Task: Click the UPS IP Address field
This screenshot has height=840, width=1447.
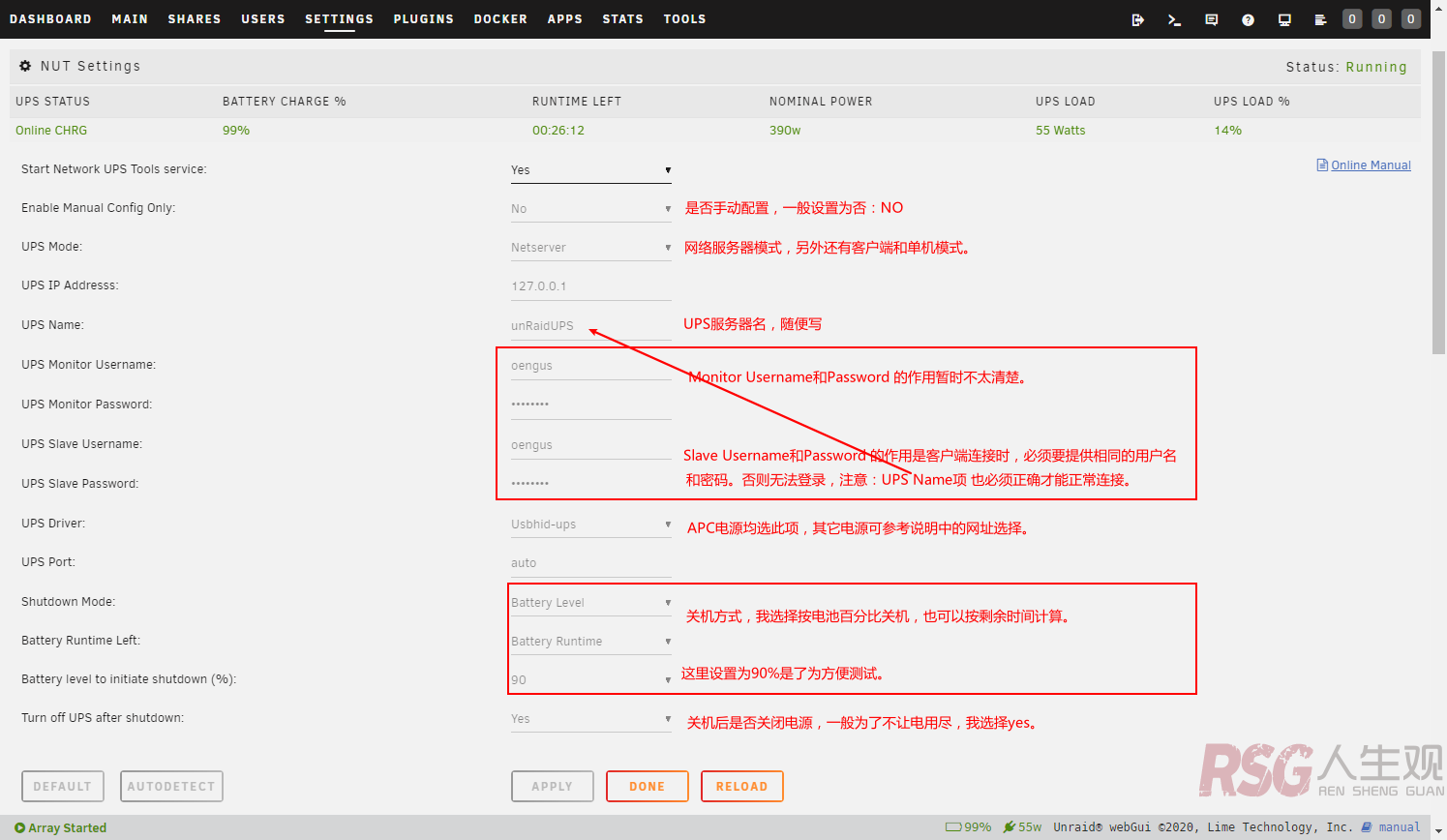Action: pyautogui.click(x=591, y=286)
